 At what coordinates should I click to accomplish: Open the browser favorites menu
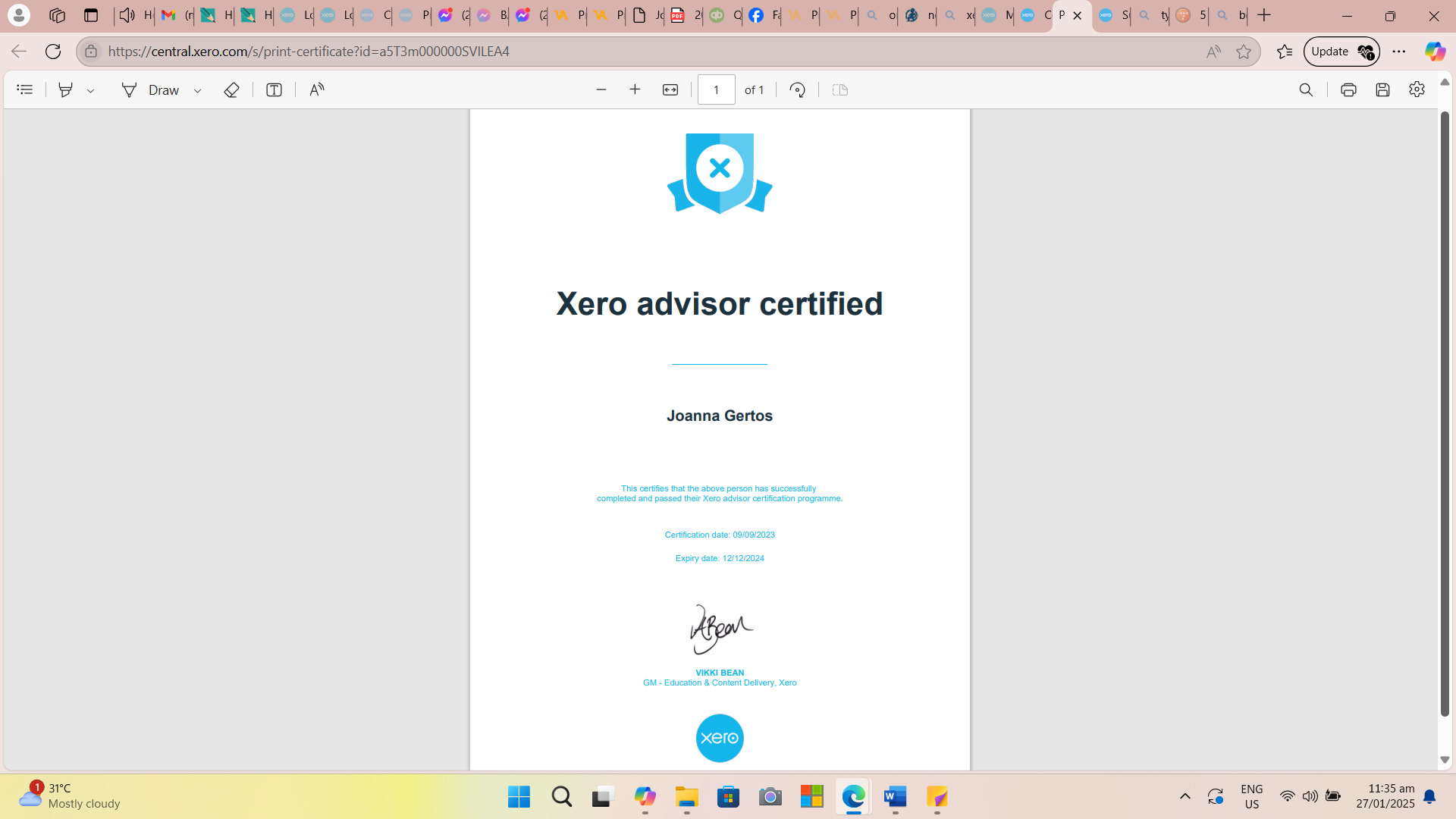pyautogui.click(x=1285, y=51)
